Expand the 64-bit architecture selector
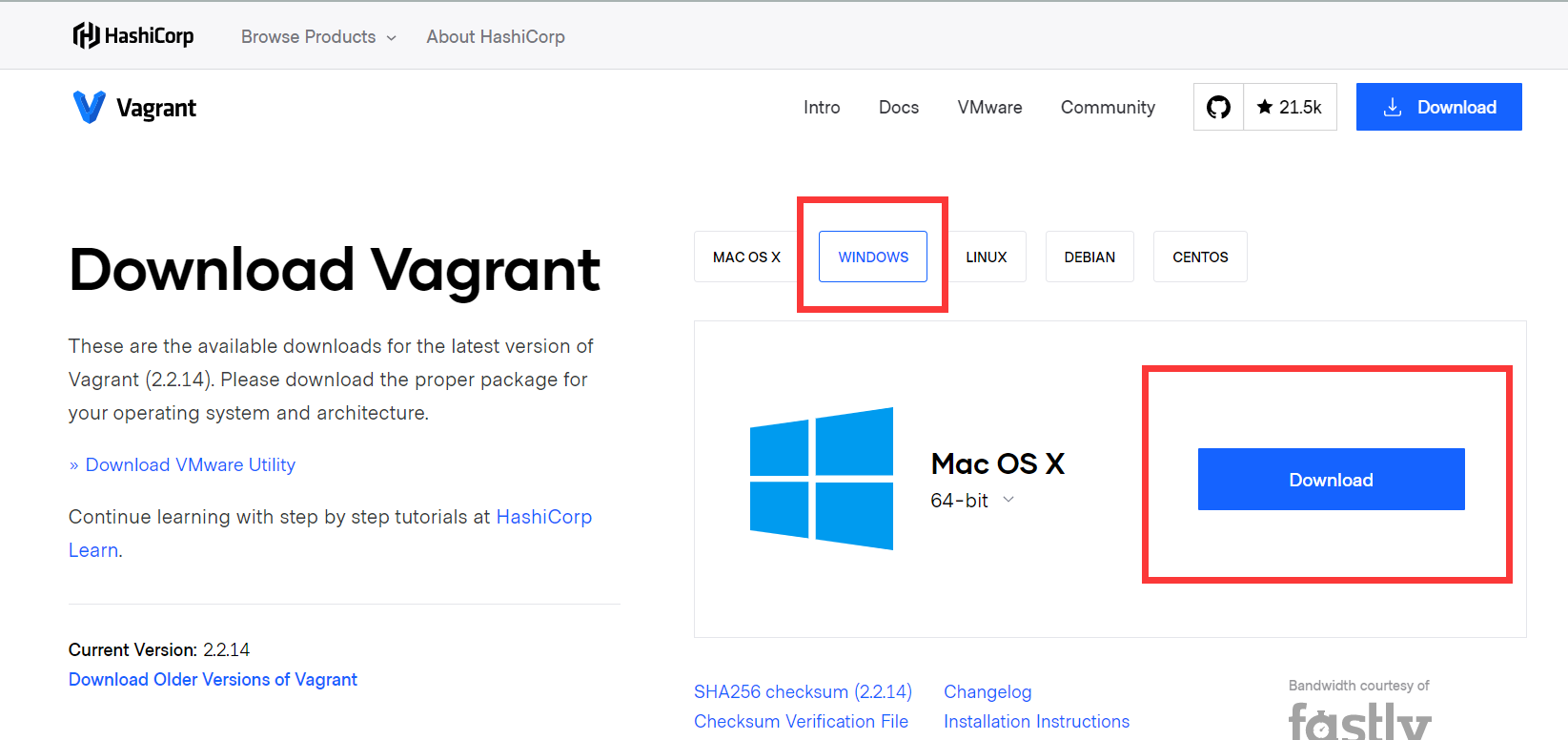Viewport: 1568px width, 740px height. coord(972,501)
